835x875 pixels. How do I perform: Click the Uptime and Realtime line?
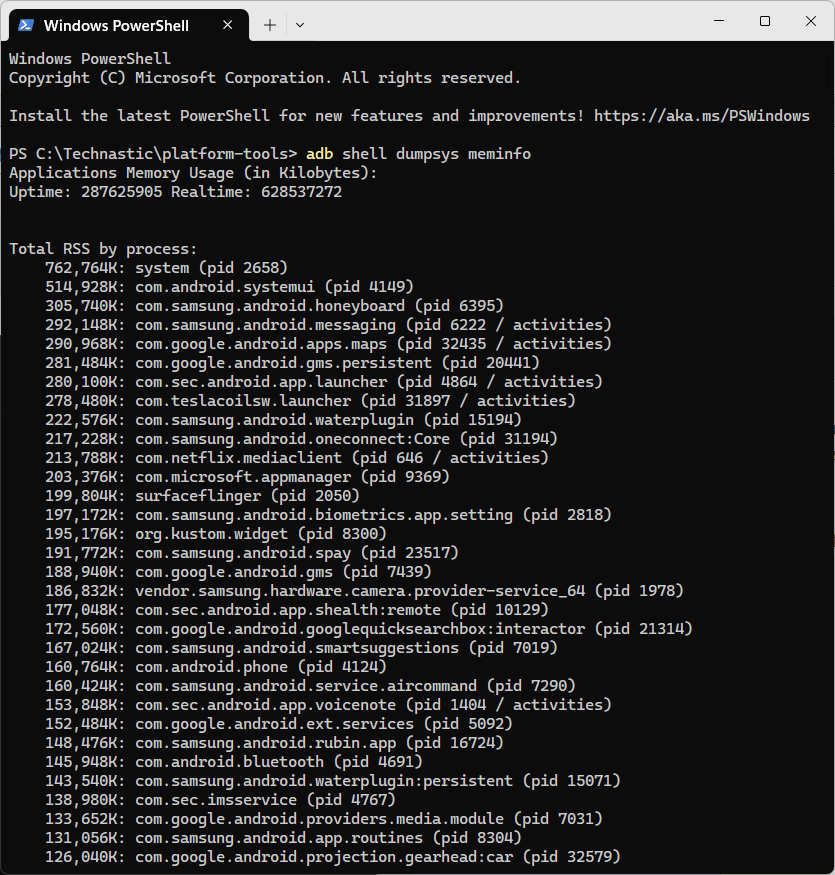(x=175, y=192)
